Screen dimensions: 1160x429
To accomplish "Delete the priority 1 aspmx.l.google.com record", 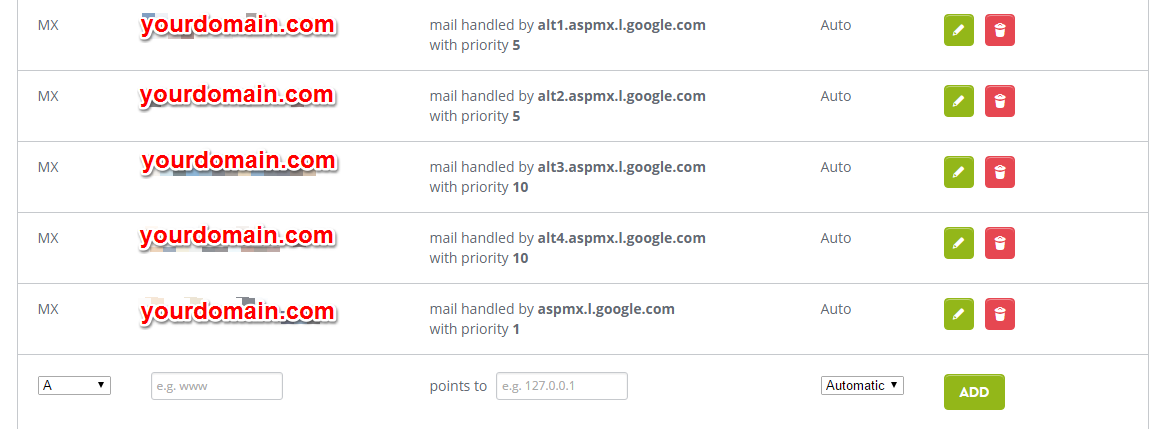I will click(999, 314).
